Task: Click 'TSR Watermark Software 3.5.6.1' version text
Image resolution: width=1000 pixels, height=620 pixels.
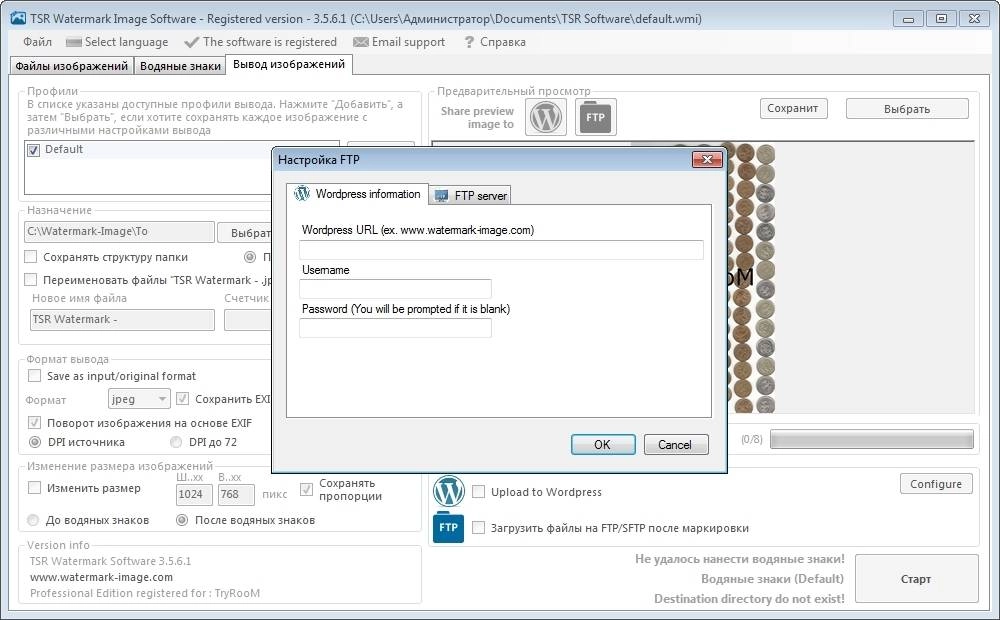Action: coord(110,561)
